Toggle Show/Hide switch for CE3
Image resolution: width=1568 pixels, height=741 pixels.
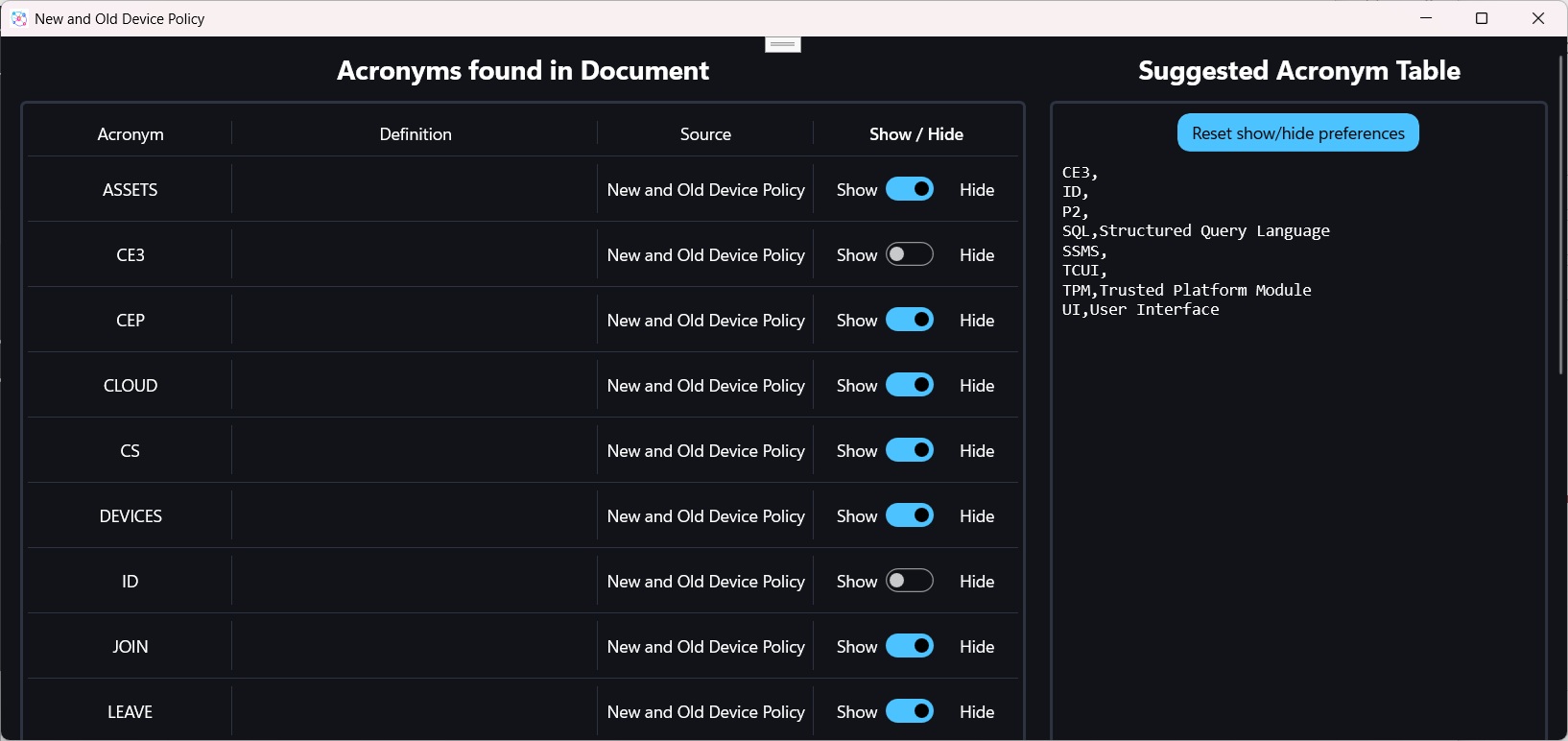click(910, 254)
